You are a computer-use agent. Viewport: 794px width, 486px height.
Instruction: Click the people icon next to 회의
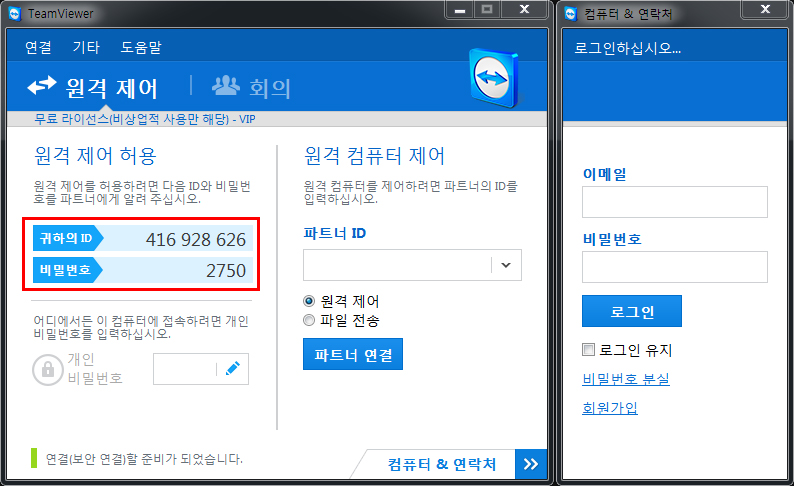click(225, 86)
